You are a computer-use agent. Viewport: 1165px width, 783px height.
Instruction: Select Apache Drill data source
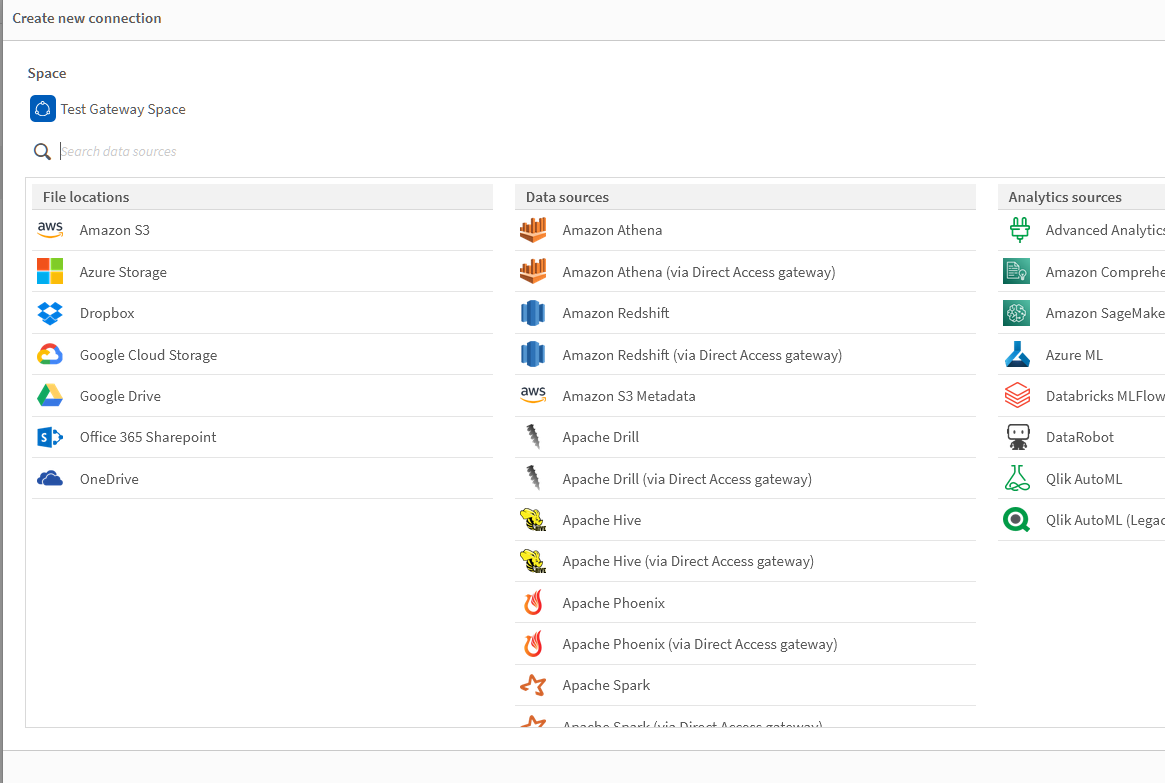(x=600, y=437)
